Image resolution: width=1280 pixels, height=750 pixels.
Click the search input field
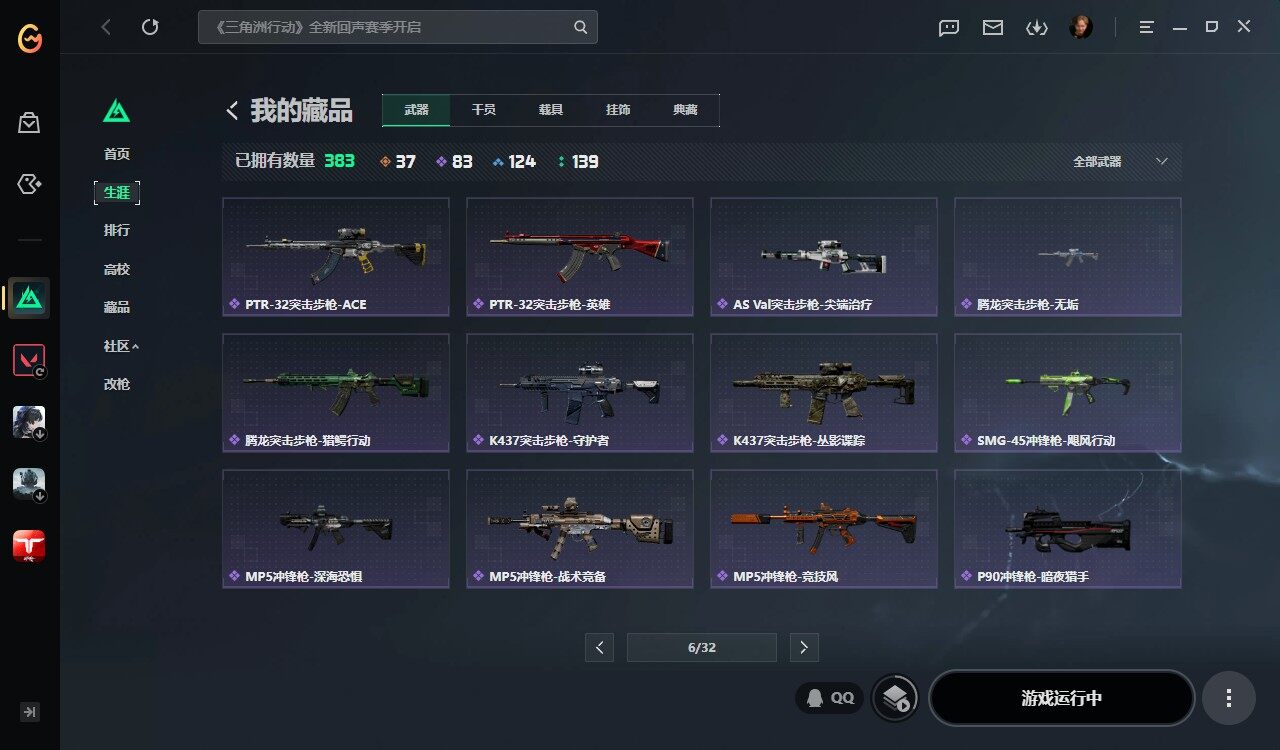click(398, 27)
